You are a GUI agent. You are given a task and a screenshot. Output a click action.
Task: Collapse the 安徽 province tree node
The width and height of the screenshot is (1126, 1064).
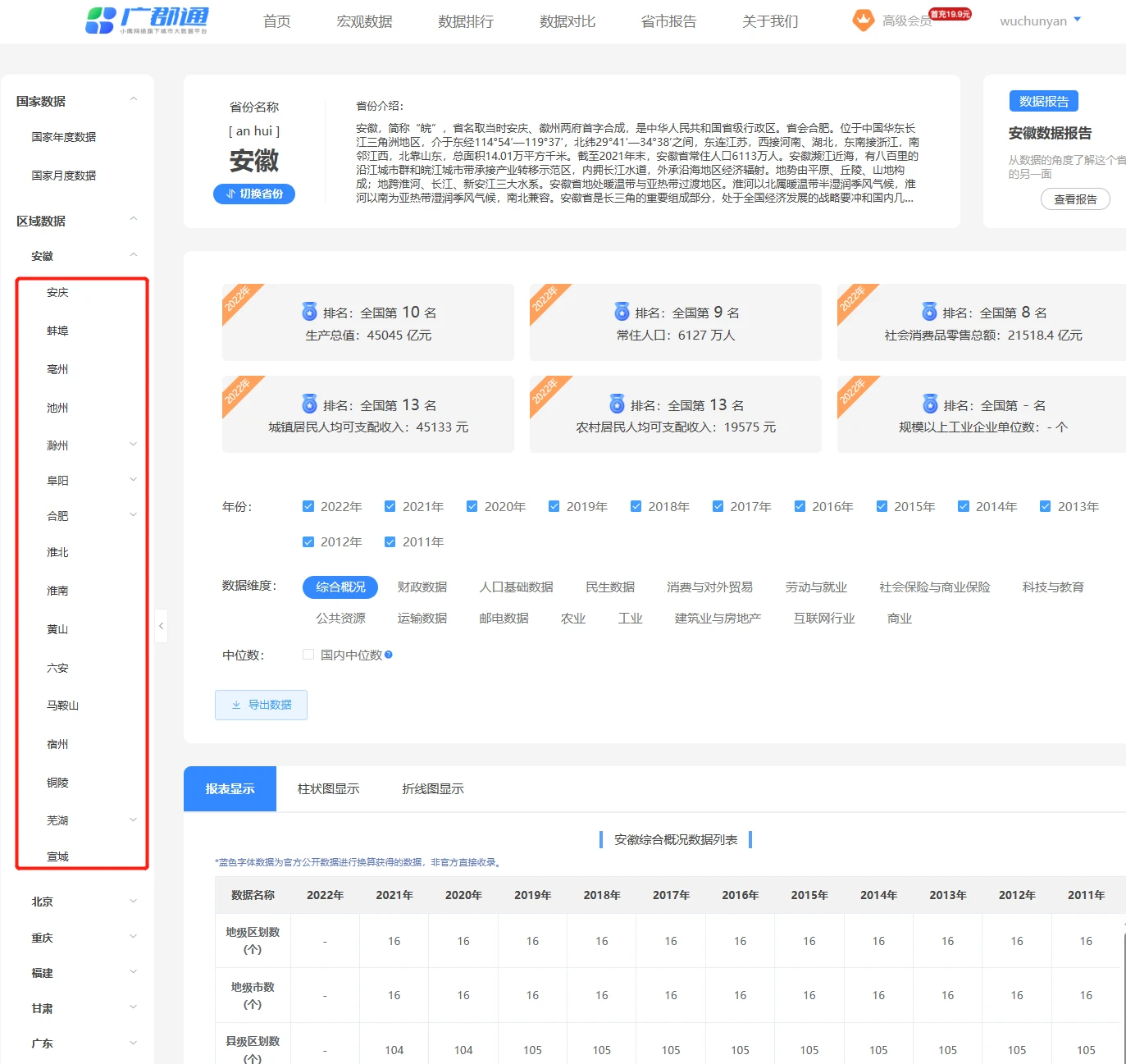(x=134, y=255)
